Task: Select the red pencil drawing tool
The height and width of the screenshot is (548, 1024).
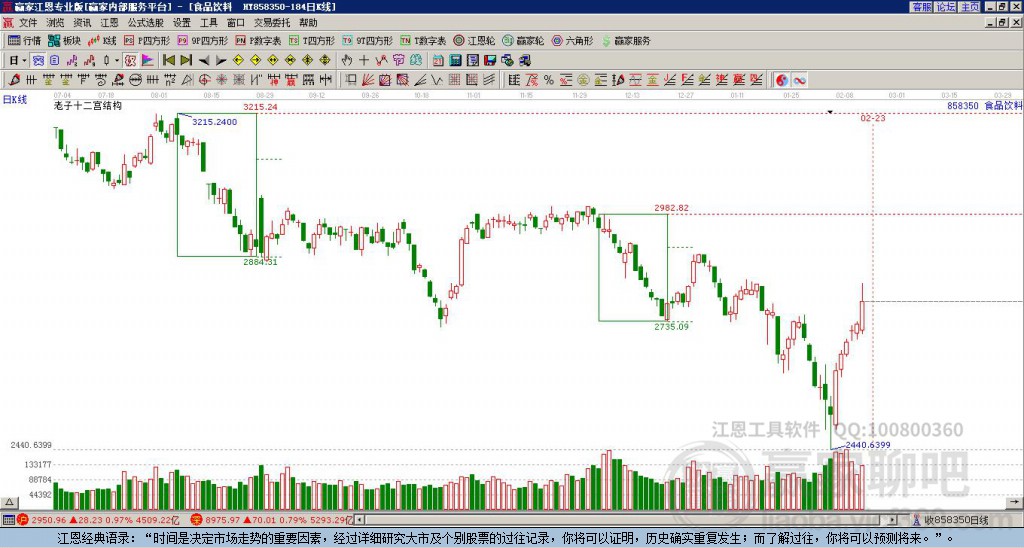Action: 14,80
